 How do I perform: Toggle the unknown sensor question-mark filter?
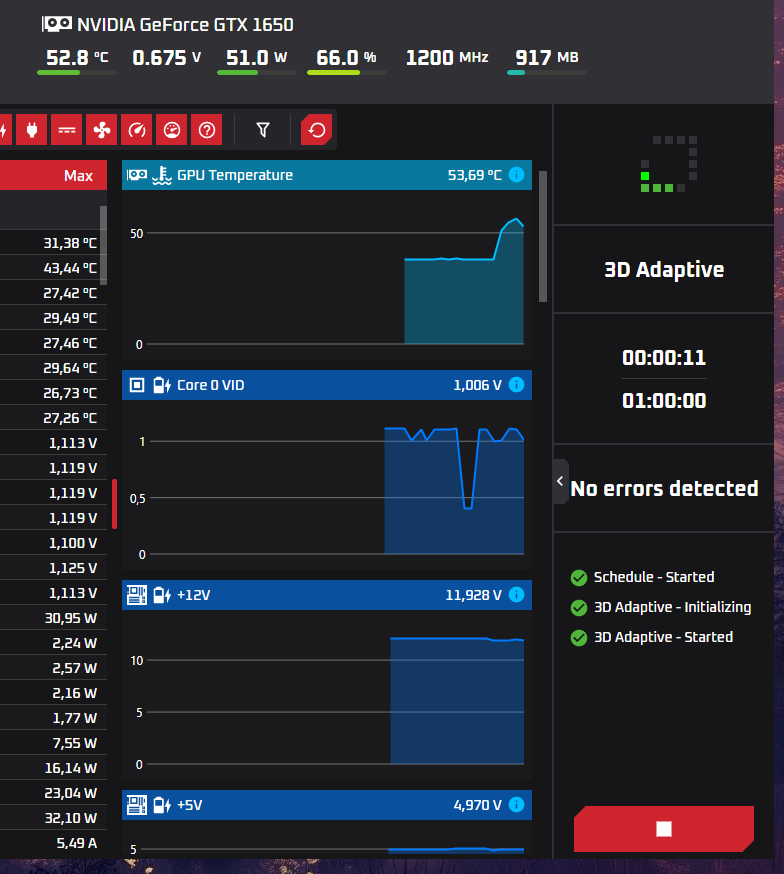(207, 130)
